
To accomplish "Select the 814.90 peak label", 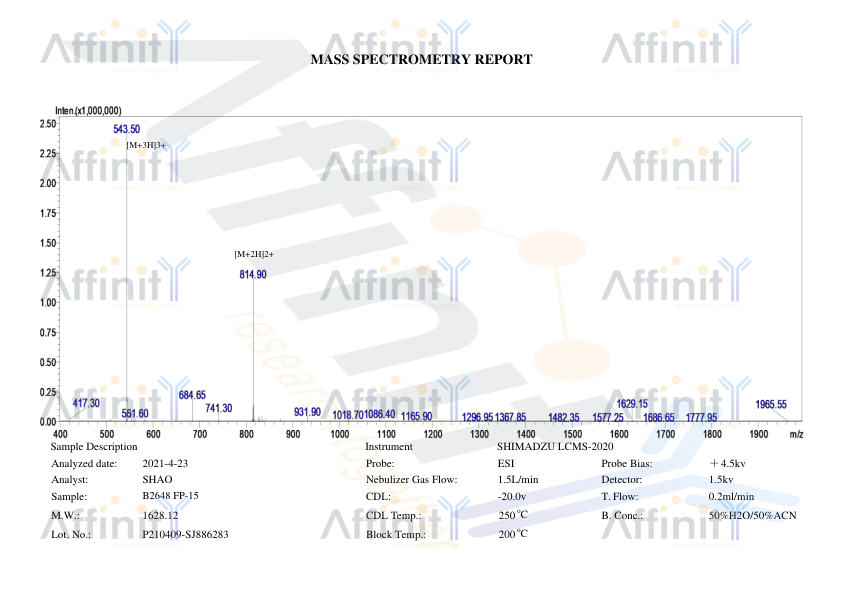I will pyautogui.click(x=253, y=274).
